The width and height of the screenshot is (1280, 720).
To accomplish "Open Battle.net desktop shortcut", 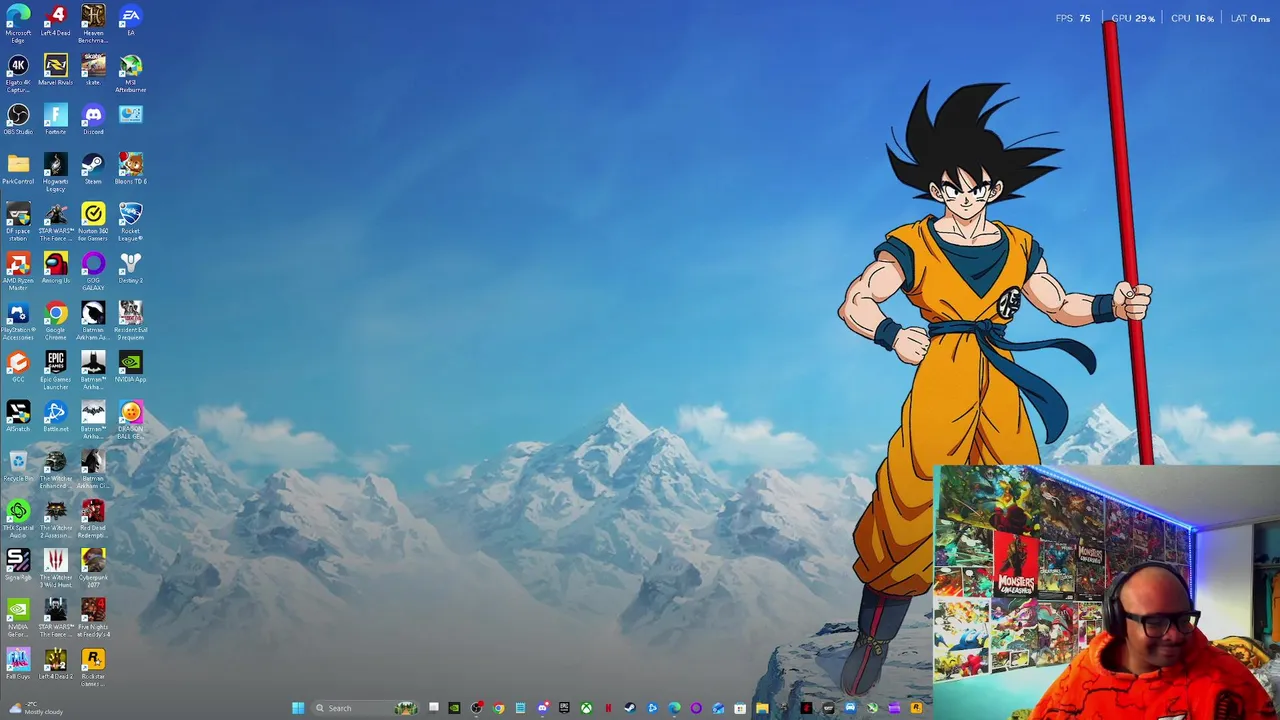I will tap(55, 416).
